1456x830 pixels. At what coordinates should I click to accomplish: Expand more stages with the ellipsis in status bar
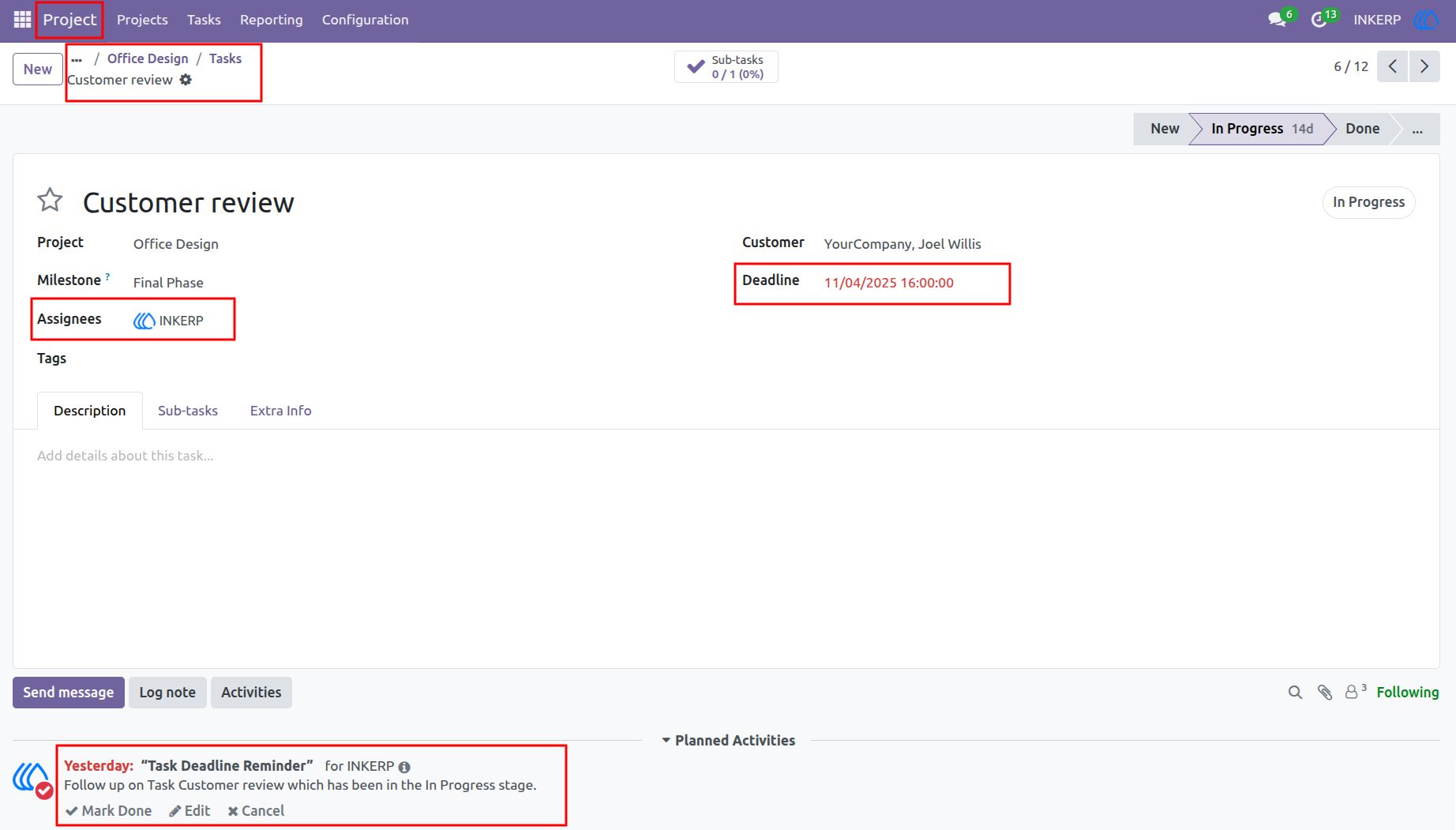click(1417, 130)
